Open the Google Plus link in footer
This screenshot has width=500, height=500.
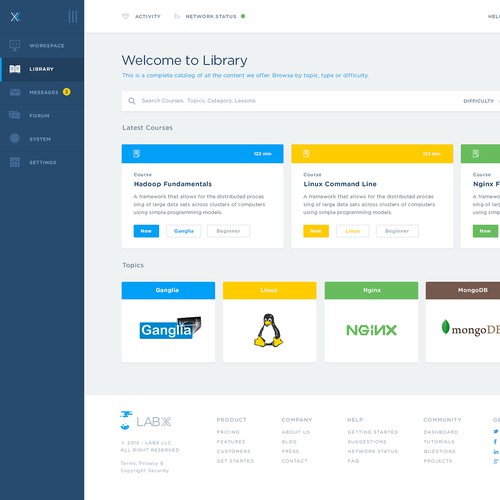tap(496, 461)
